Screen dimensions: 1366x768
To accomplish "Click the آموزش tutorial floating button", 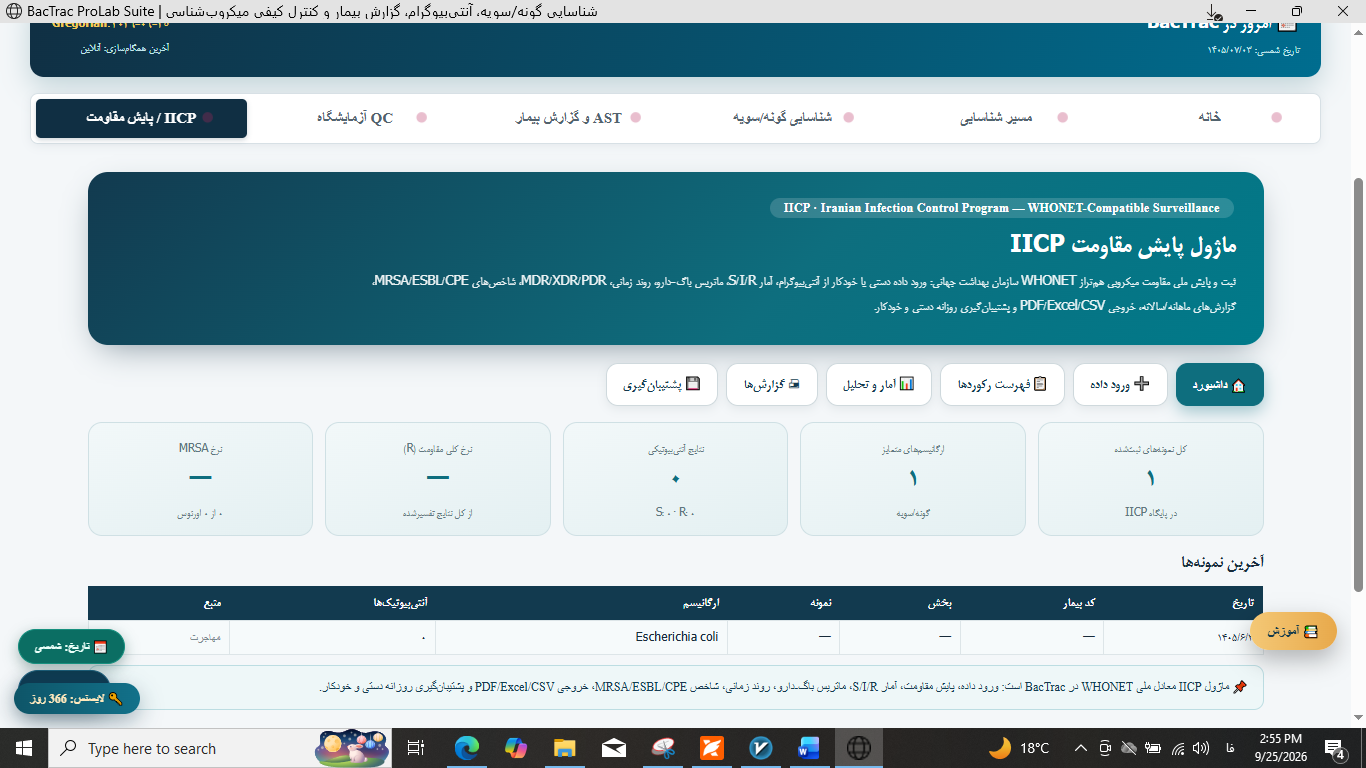I will (1293, 631).
